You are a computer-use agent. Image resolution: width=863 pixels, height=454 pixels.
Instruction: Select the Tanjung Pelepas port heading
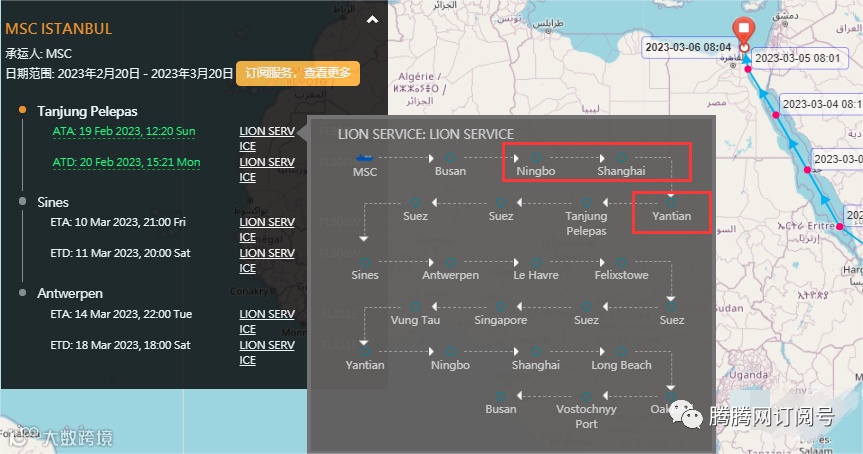point(87,111)
